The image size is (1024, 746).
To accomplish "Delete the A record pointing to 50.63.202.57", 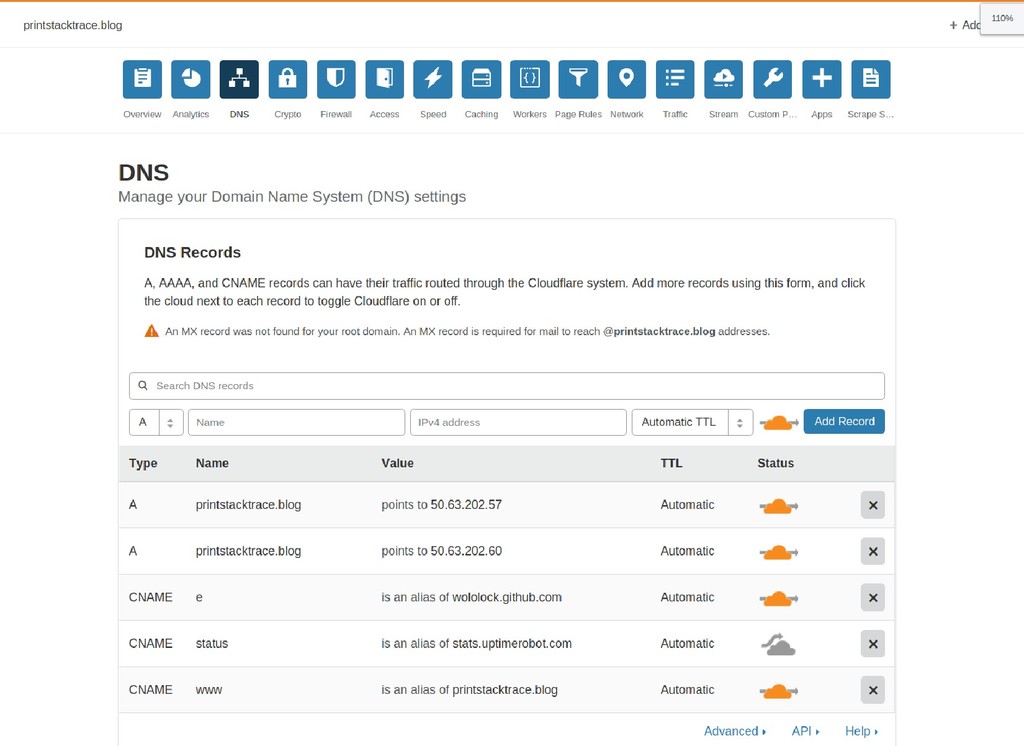I will (x=872, y=505).
